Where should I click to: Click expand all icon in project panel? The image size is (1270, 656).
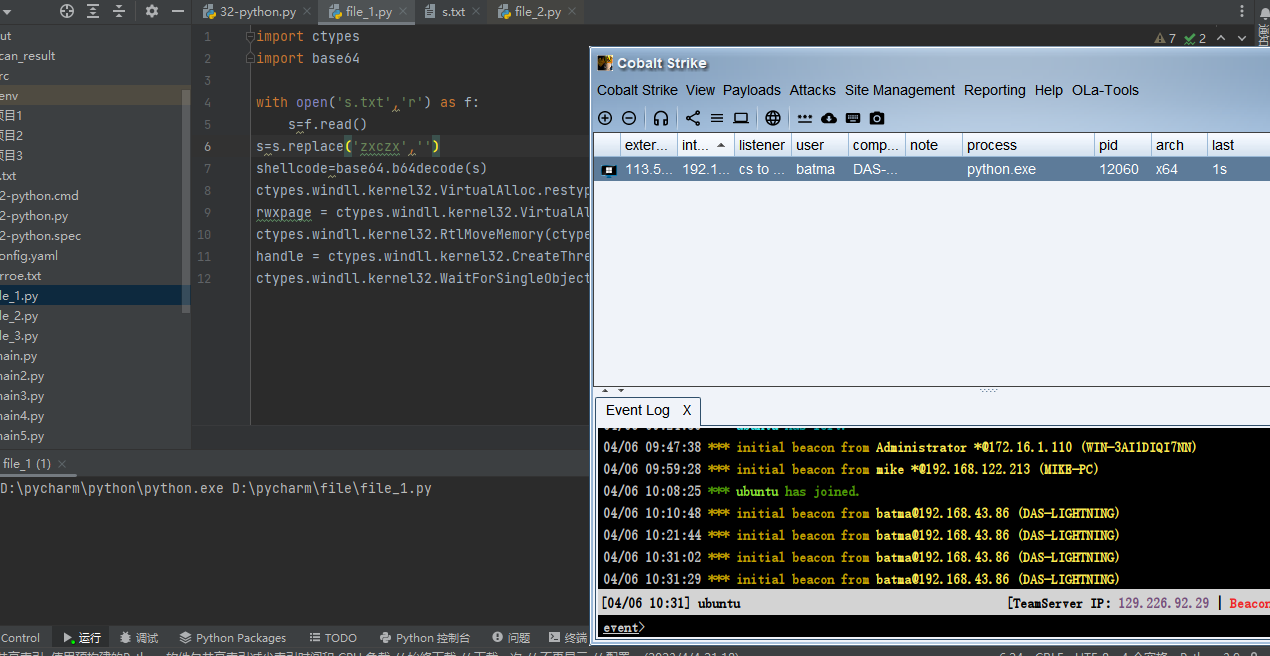tap(93, 11)
